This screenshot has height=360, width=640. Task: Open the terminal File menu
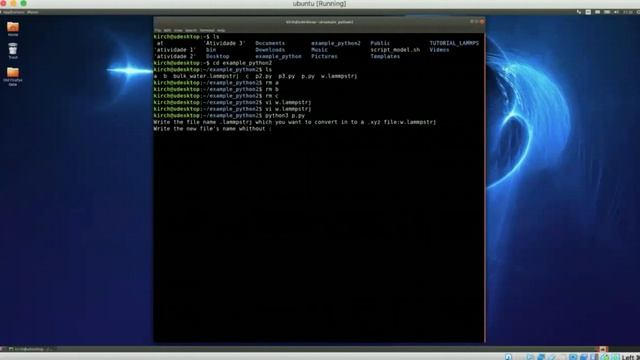(x=158, y=30)
